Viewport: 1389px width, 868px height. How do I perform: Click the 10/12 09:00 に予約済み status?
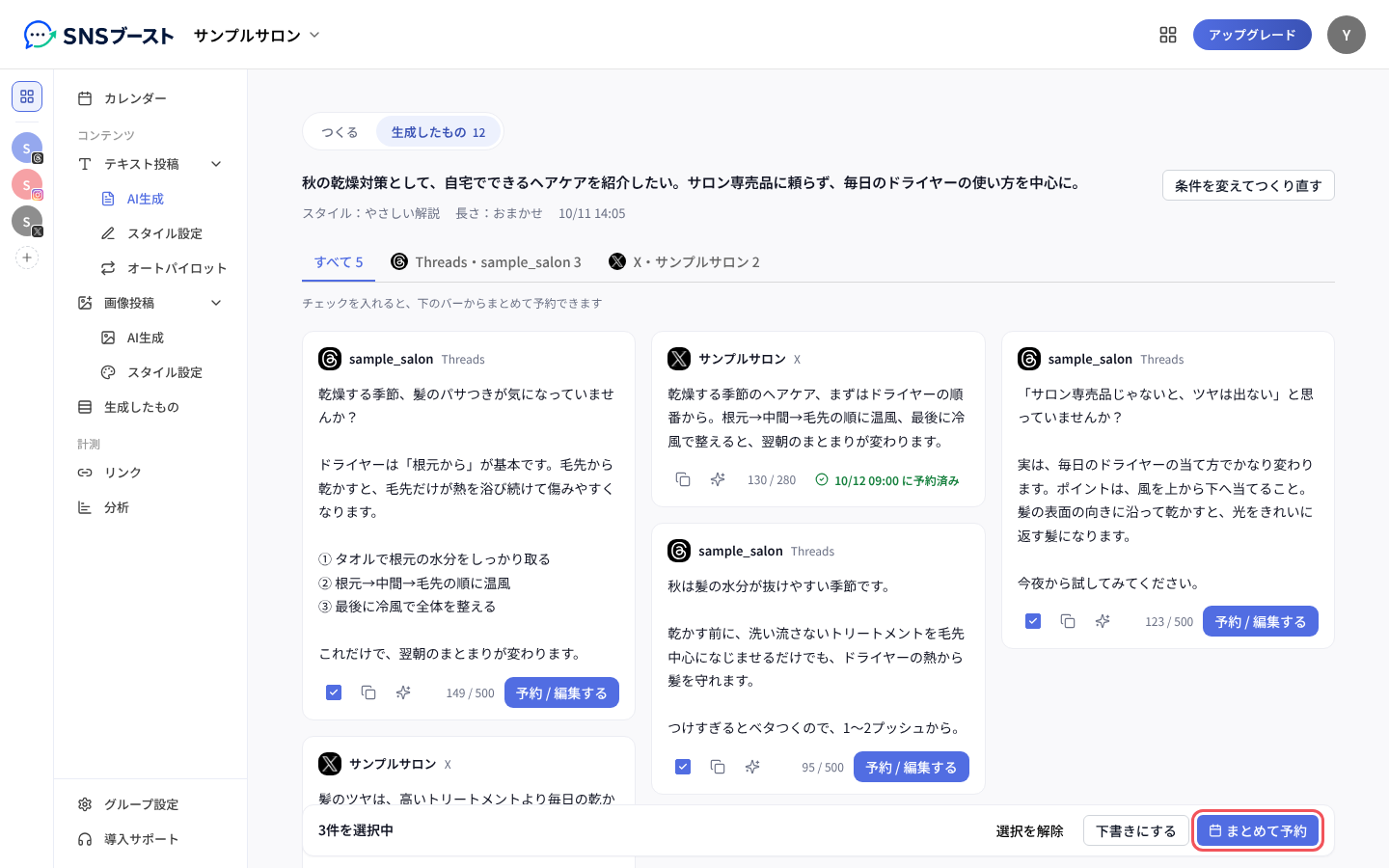pos(887,480)
